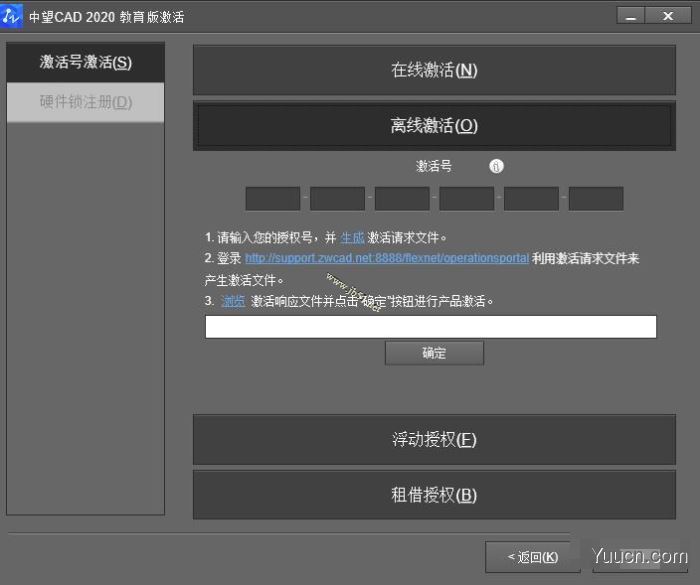Collapse the 离线激活(O) section
Screen dimensions: 700x585
point(434,125)
